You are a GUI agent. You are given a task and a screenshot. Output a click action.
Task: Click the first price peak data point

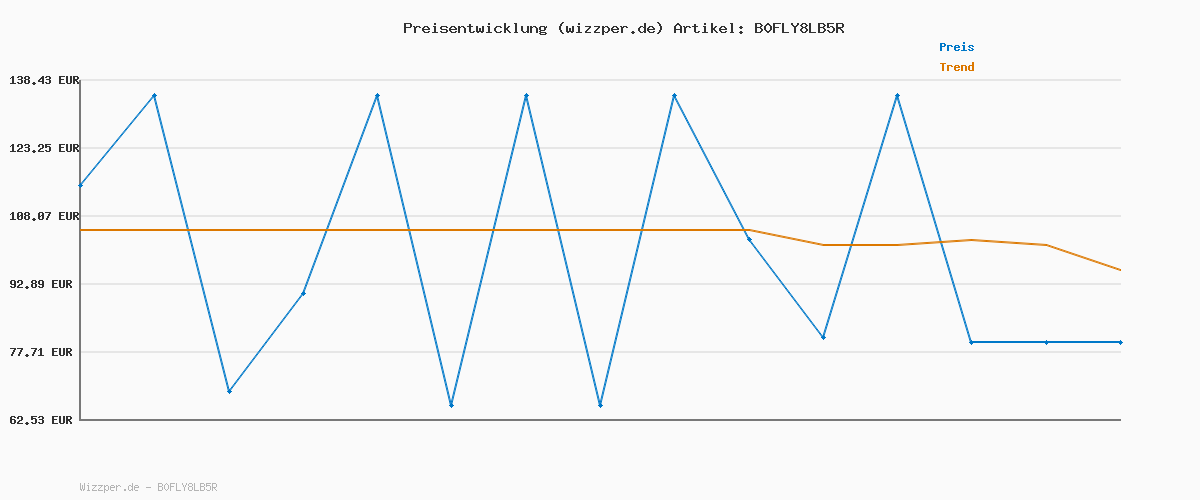(x=154, y=95)
